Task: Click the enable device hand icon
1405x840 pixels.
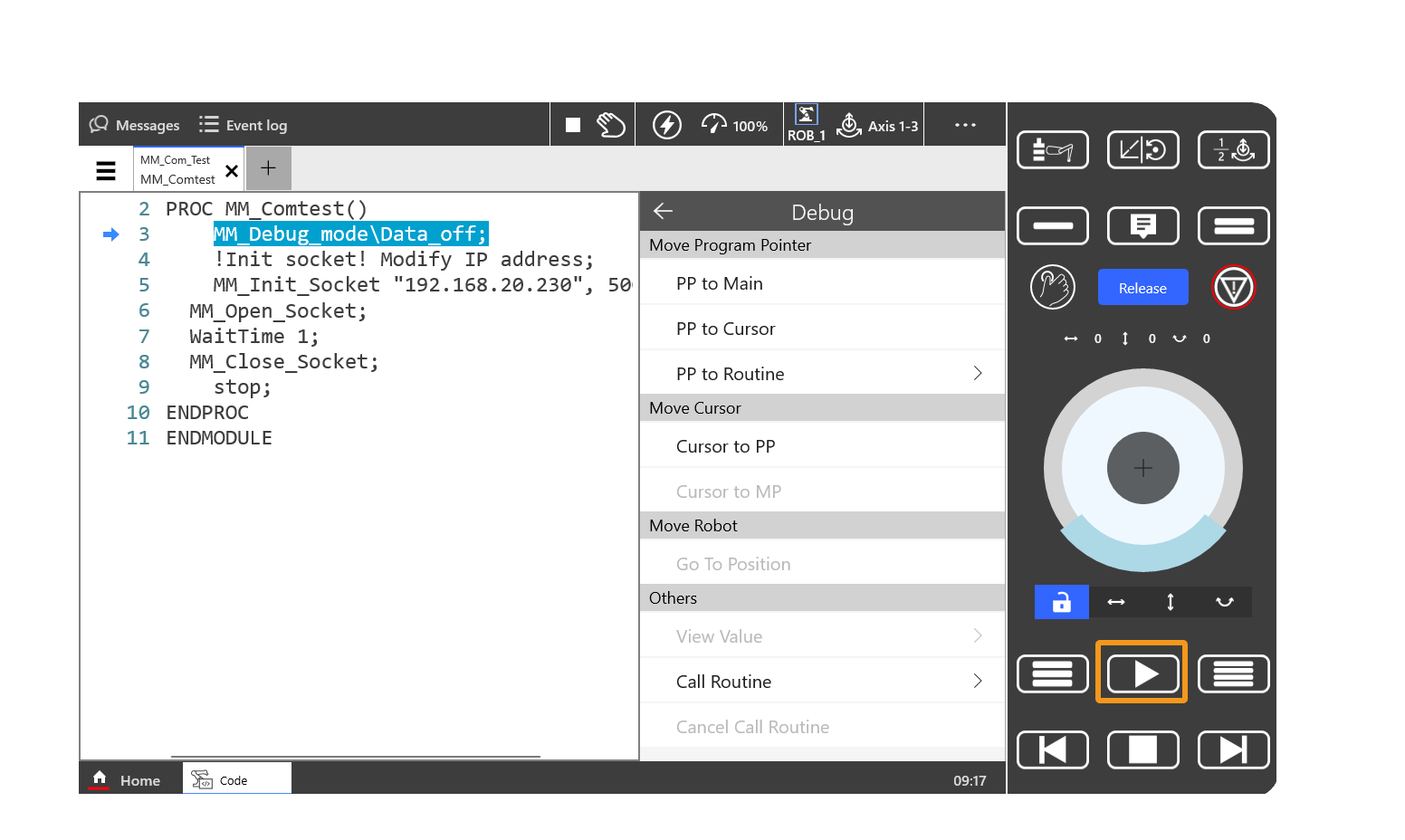Action: pos(1052,288)
